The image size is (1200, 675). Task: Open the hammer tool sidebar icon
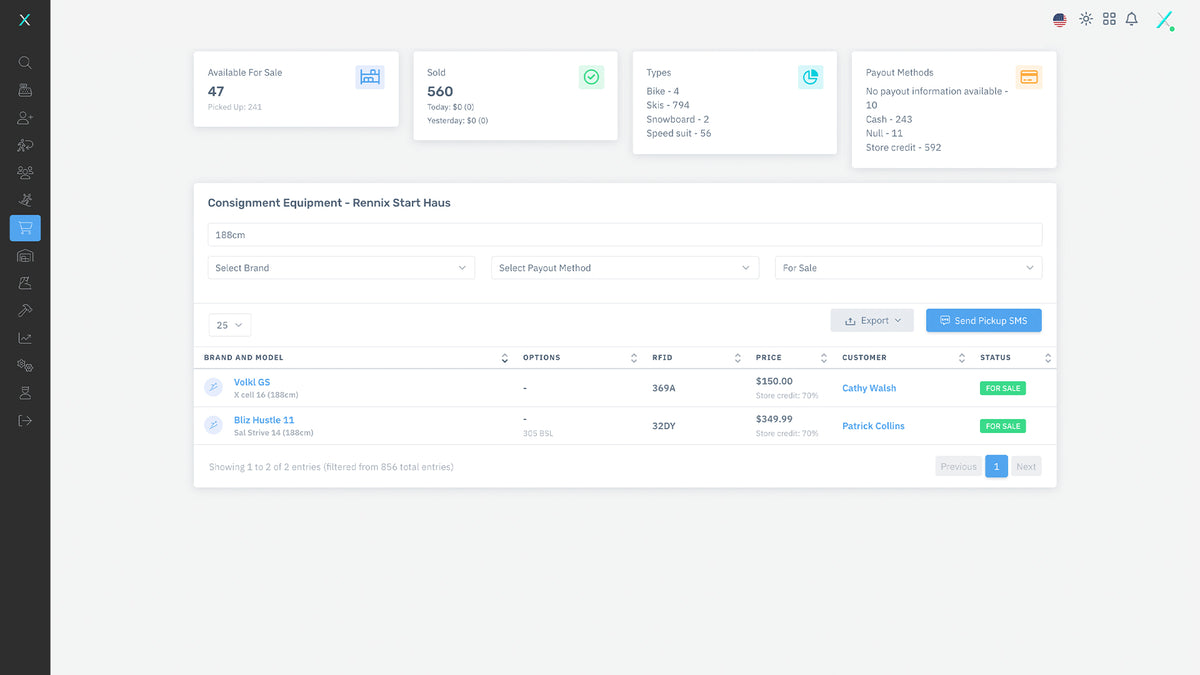(25, 311)
